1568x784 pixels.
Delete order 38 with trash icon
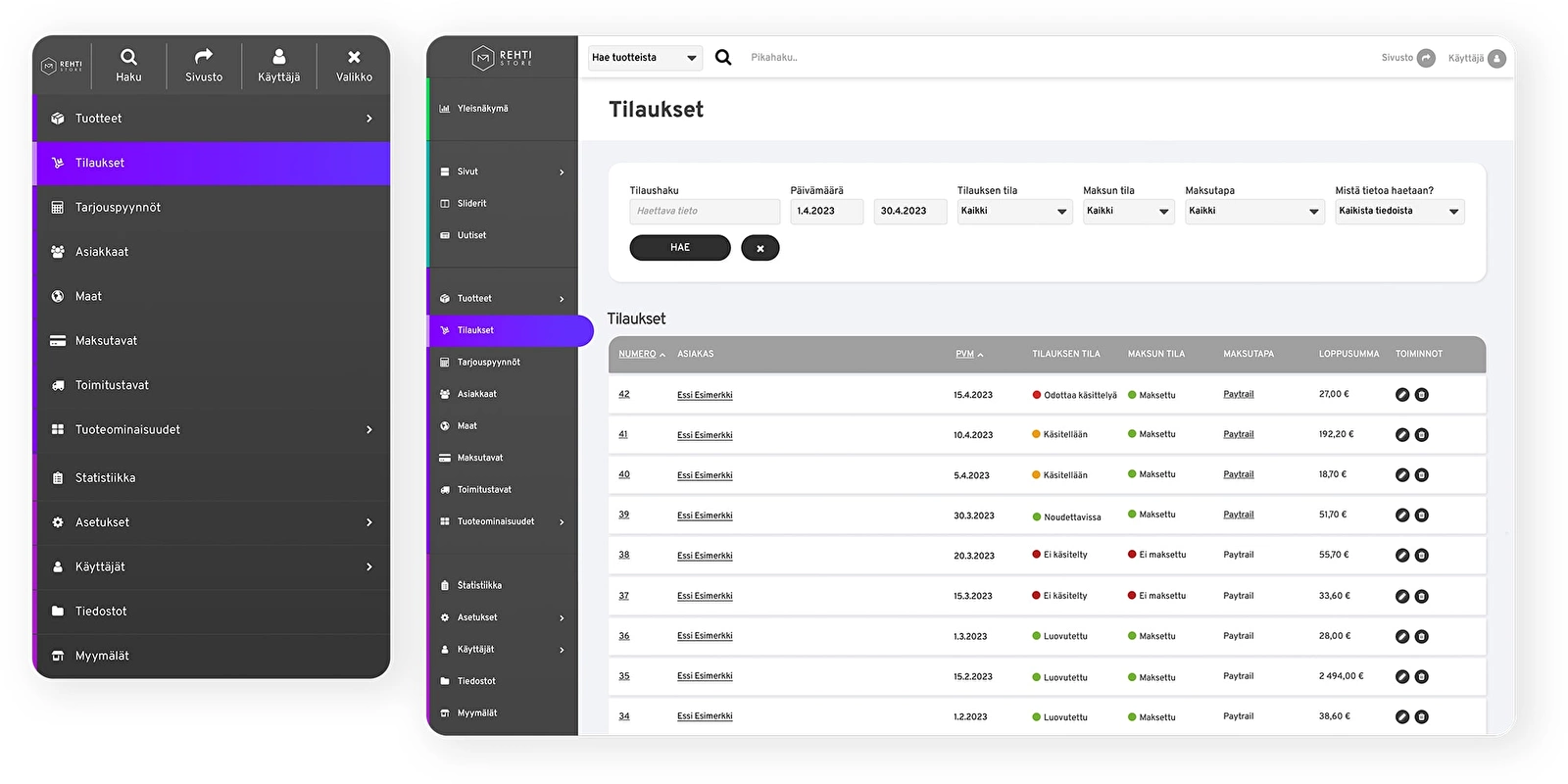coord(1422,556)
